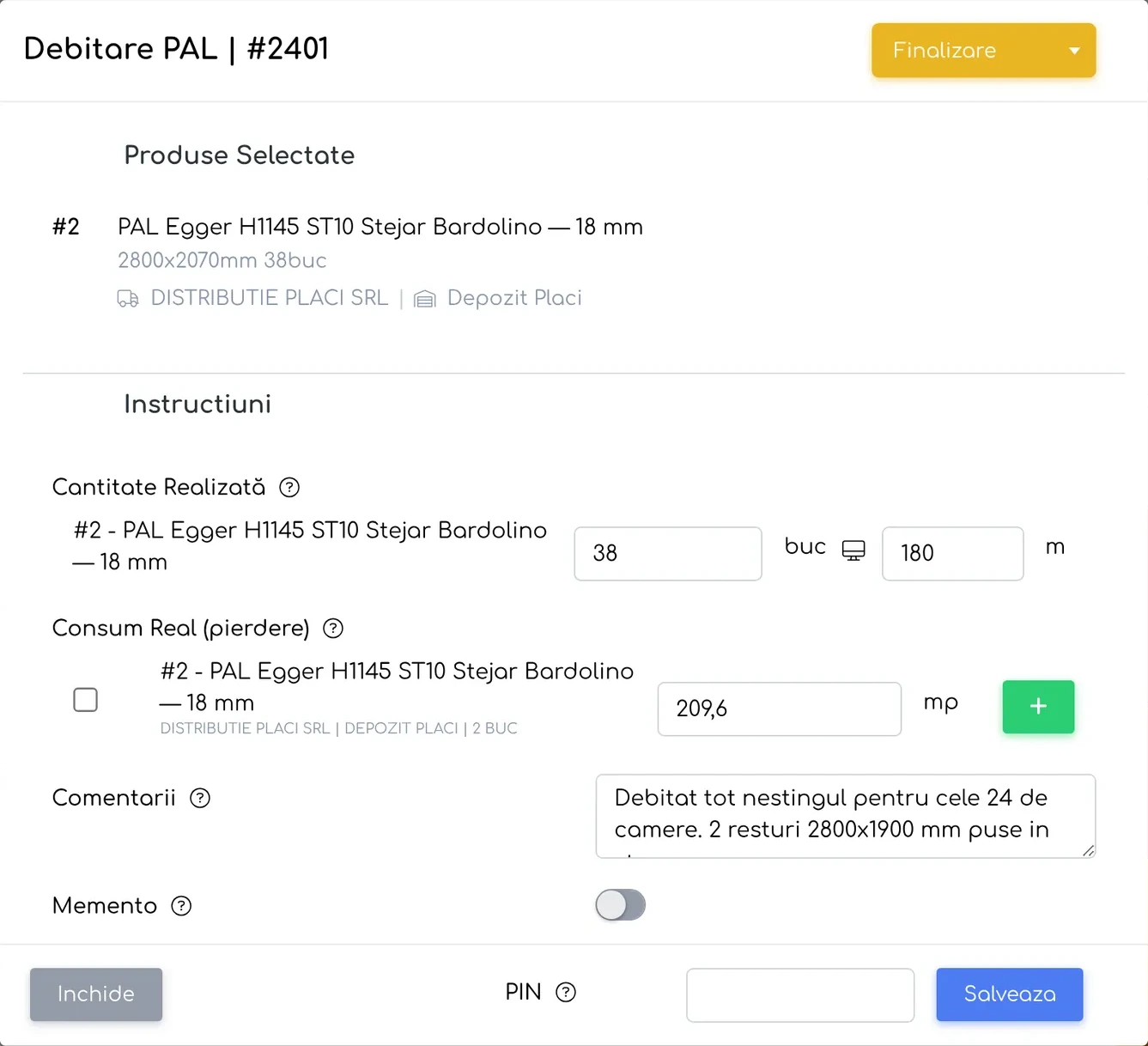Viewport: 1148px width, 1046px height.
Task: Check the Consum Real product checkbox
Action: (x=86, y=700)
